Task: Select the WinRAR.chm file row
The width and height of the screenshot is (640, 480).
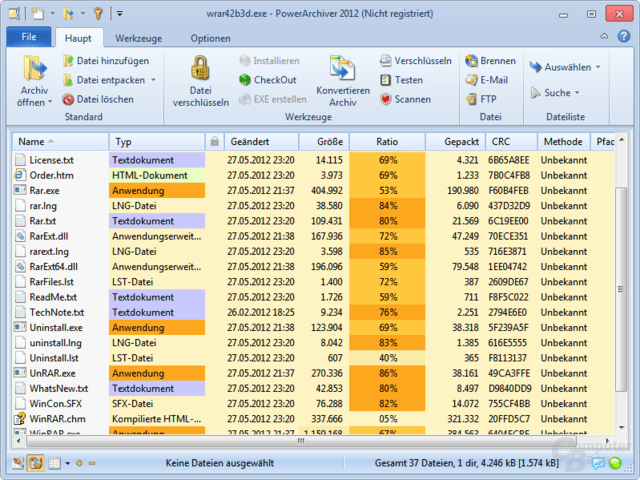Action: click(x=313, y=419)
